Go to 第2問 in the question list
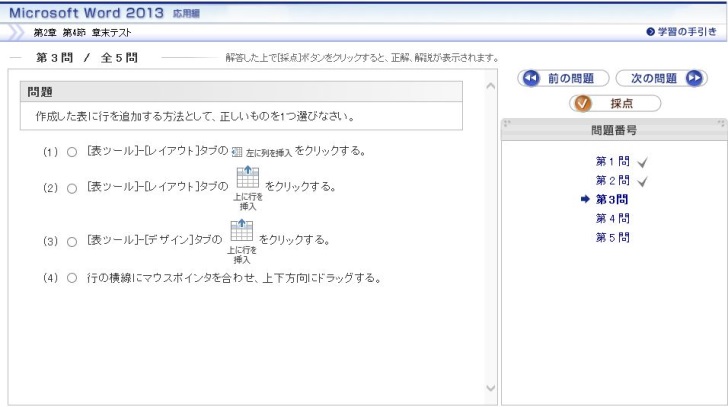 [612, 180]
